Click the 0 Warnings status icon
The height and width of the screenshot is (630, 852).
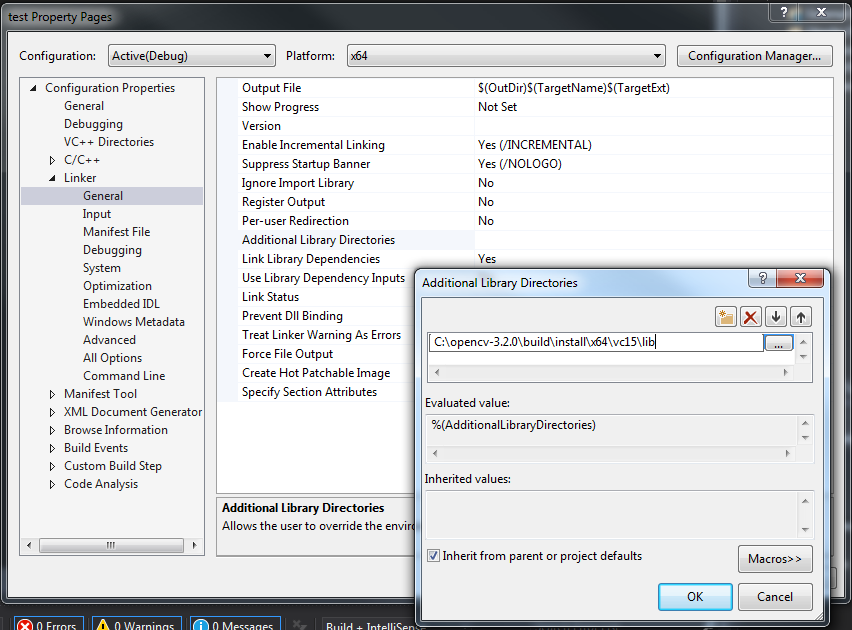[101, 623]
